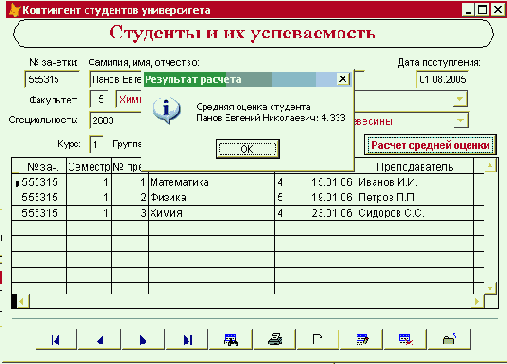This screenshot has width=507, height=364.
Task: Click the admission date field
Action: [442, 79]
